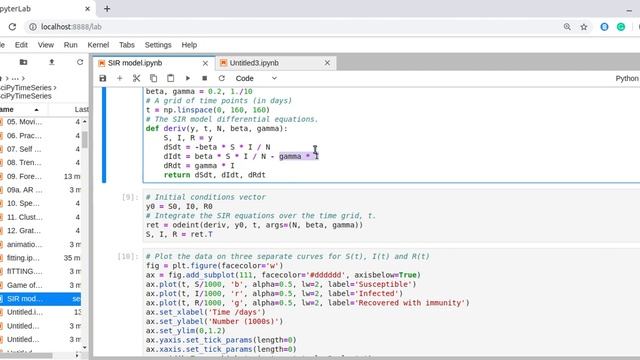Click the localhost:8888/lab address bar

[x=71, y=27]
